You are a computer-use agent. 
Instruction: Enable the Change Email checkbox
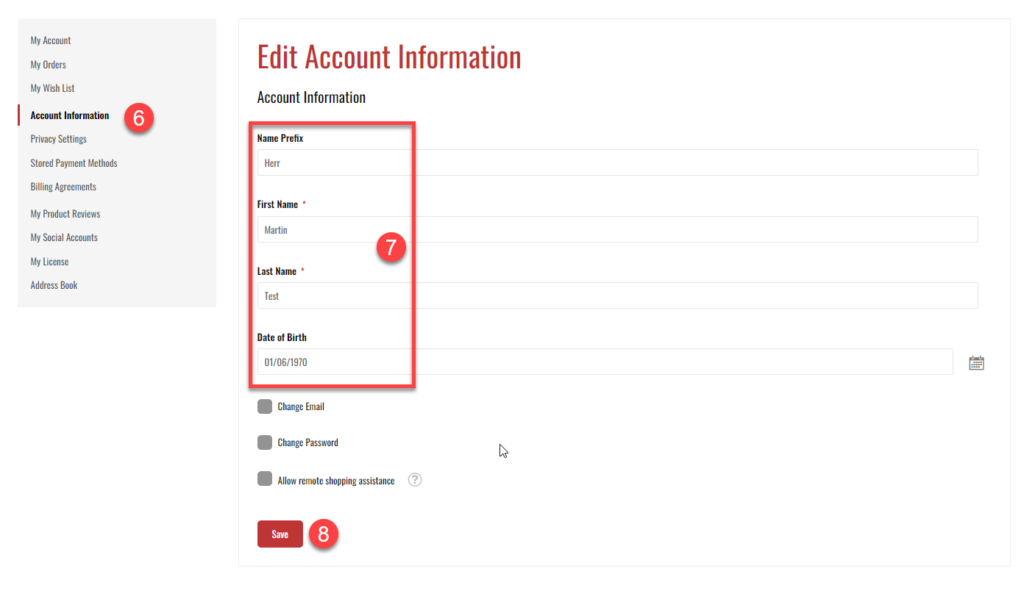265,407
